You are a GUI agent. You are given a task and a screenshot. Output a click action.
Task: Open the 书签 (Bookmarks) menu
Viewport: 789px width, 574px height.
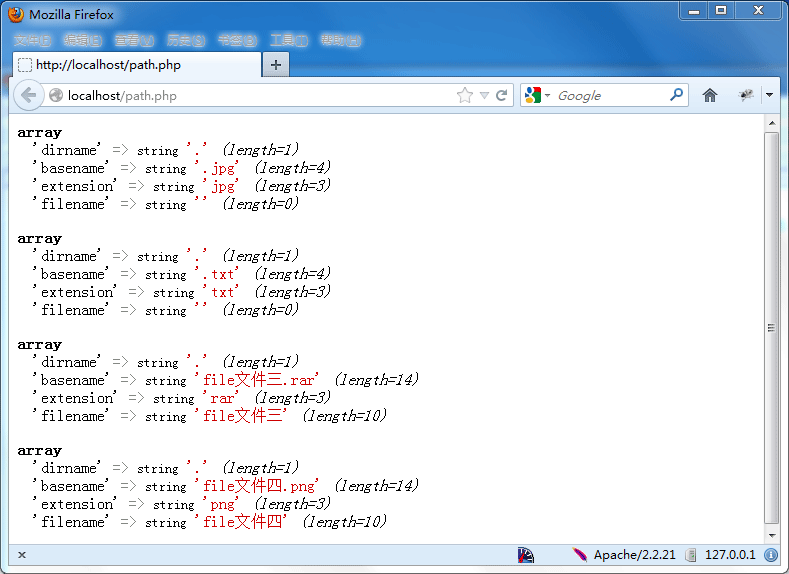(x=236, y=40)
